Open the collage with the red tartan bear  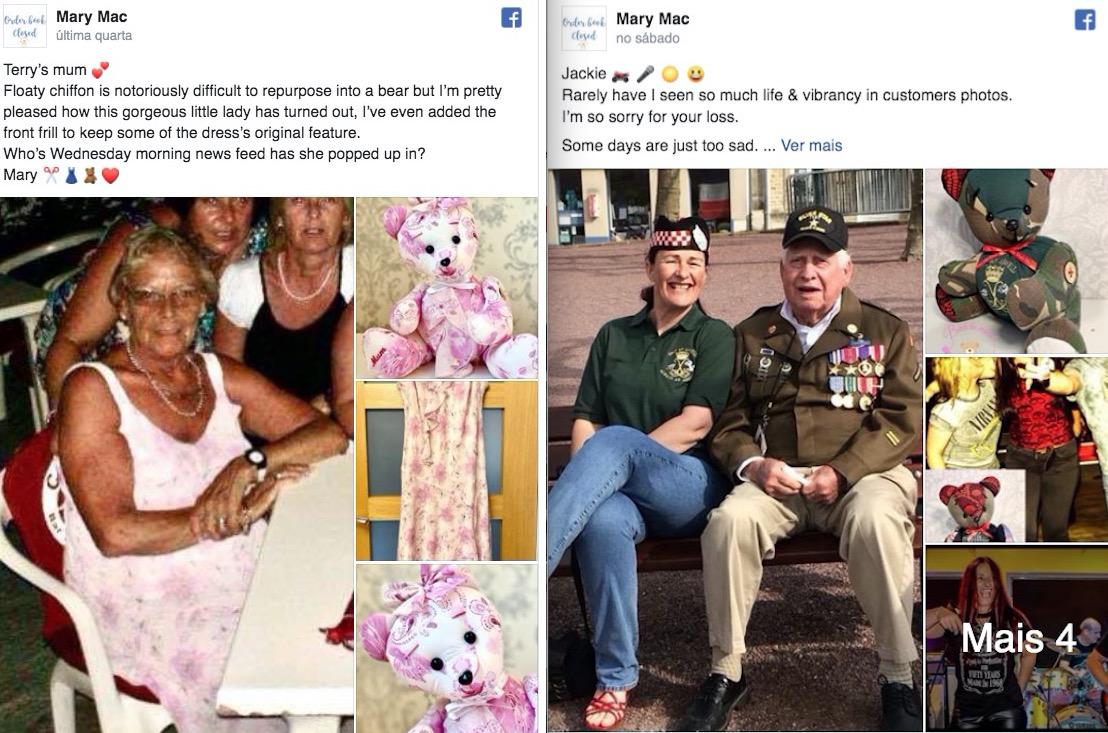click(x=1017, y=450)
